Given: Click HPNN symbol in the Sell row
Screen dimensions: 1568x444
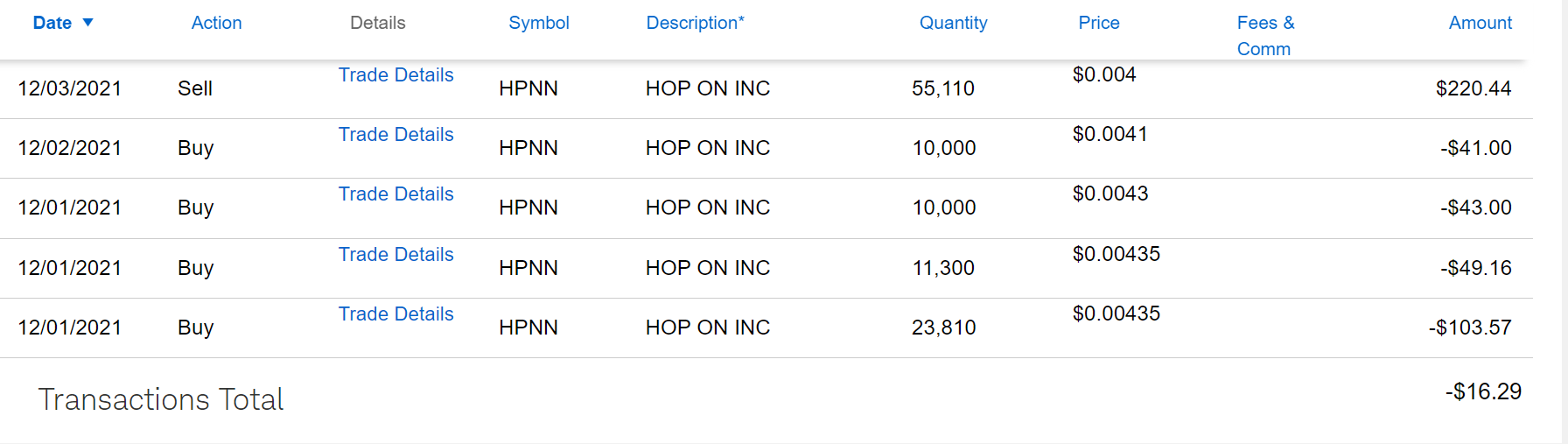Looking at the screenshot, I should pyautogui.click(x=528, y=88).
